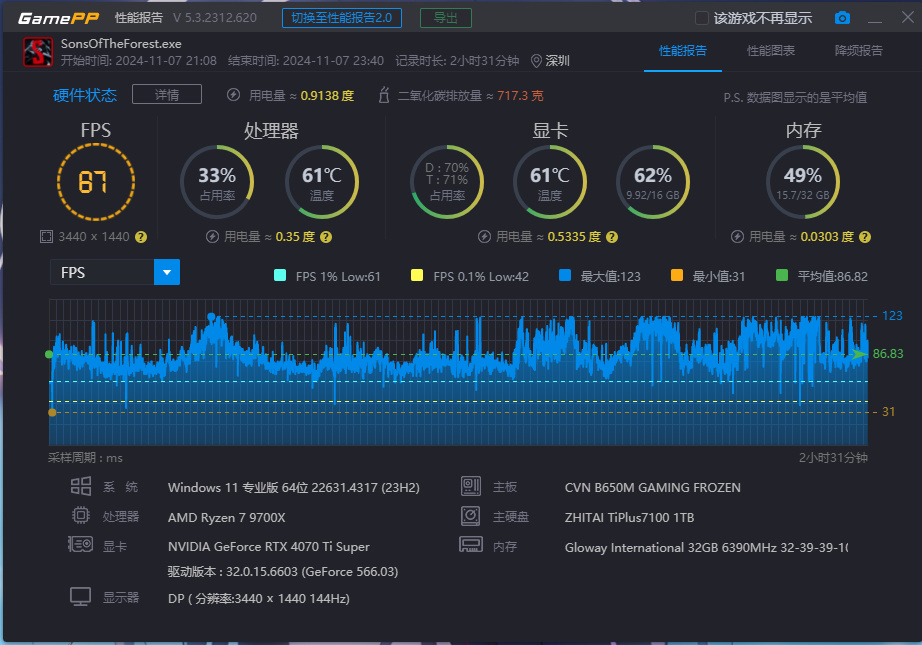Click the yellow FPS 0.1% Low swatch
Image resolution: width=922 pixels, height=645 pixels.
click(417, 275)
